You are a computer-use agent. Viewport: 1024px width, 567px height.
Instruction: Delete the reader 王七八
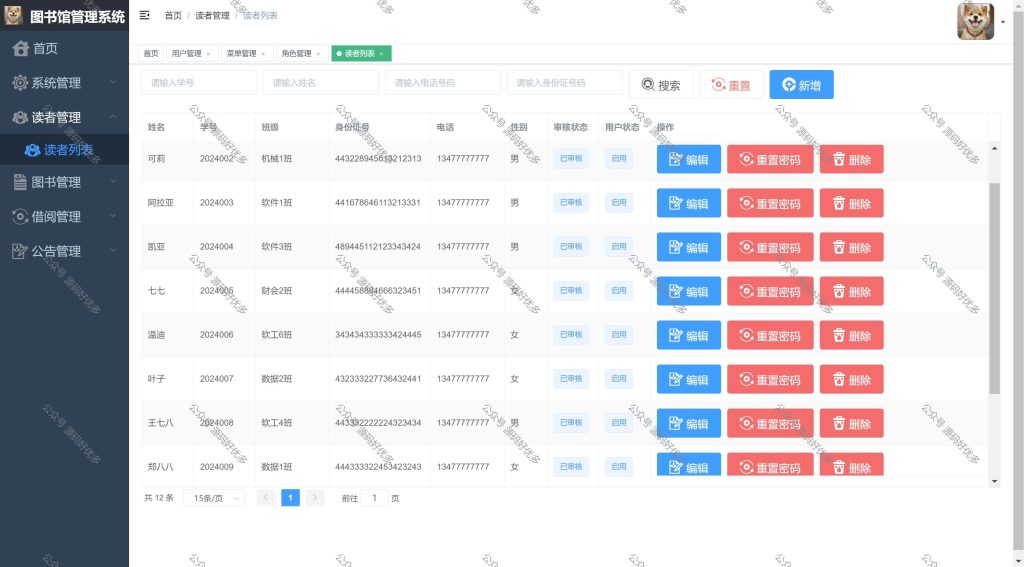tap(852, 423)
